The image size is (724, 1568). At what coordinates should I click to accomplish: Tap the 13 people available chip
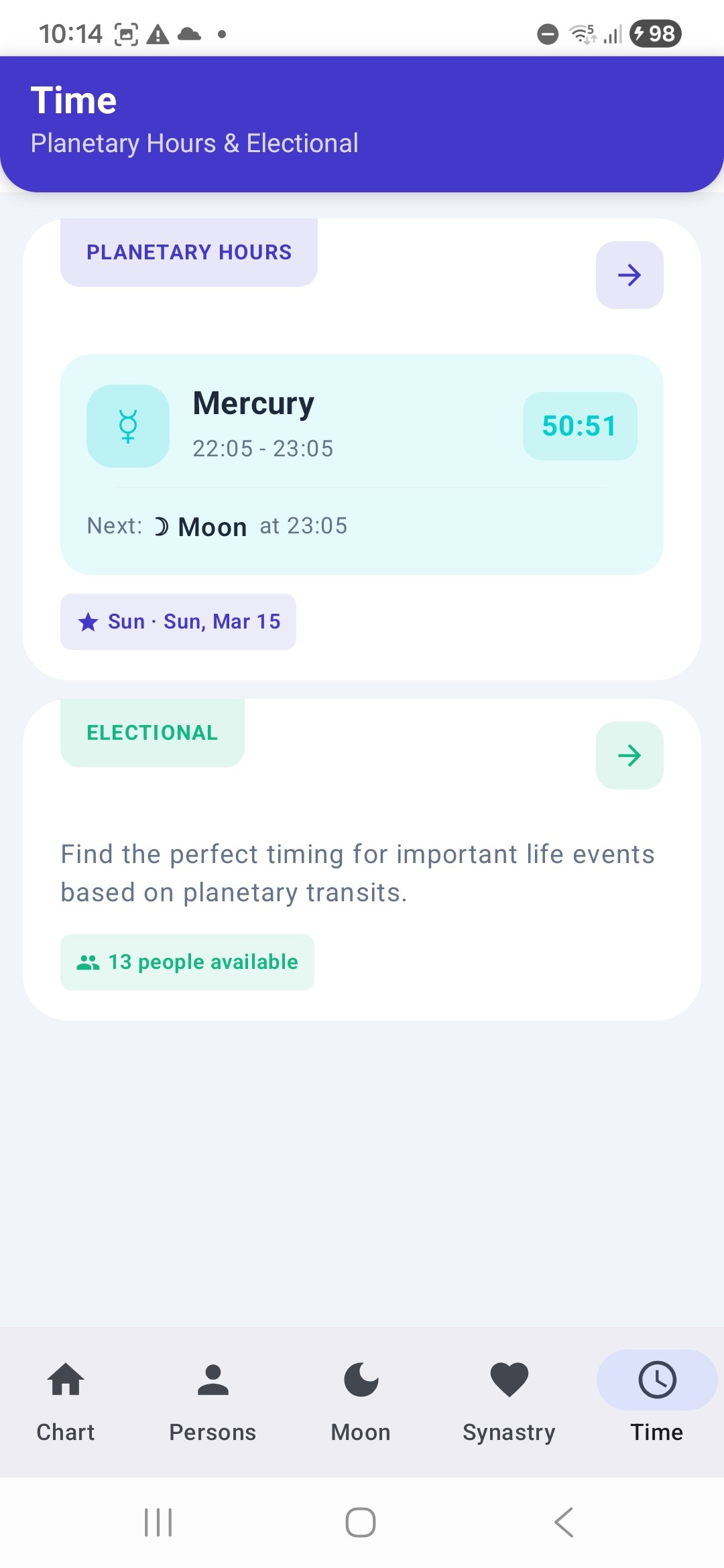coord(188,962)
